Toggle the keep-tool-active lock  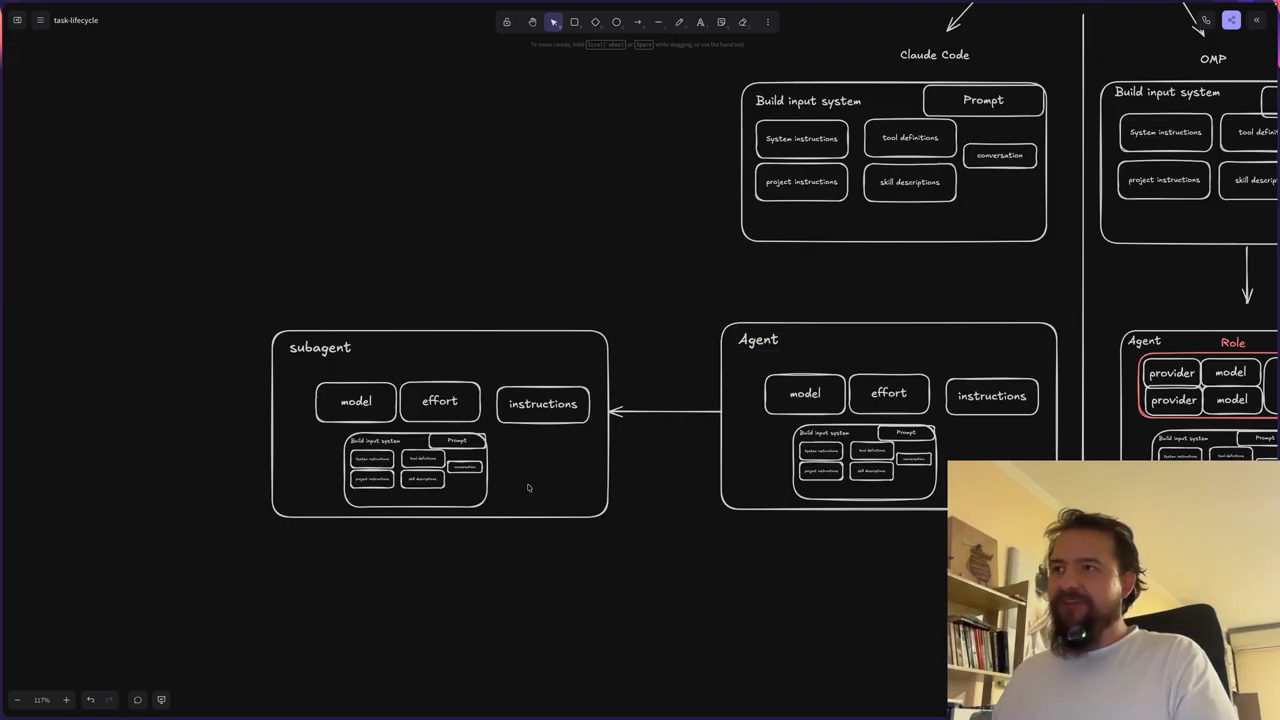[507, 22]
